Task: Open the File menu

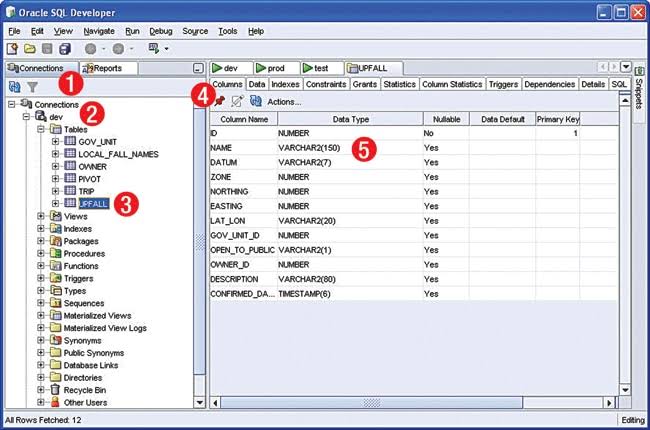Action: click(x=14, y=31)
